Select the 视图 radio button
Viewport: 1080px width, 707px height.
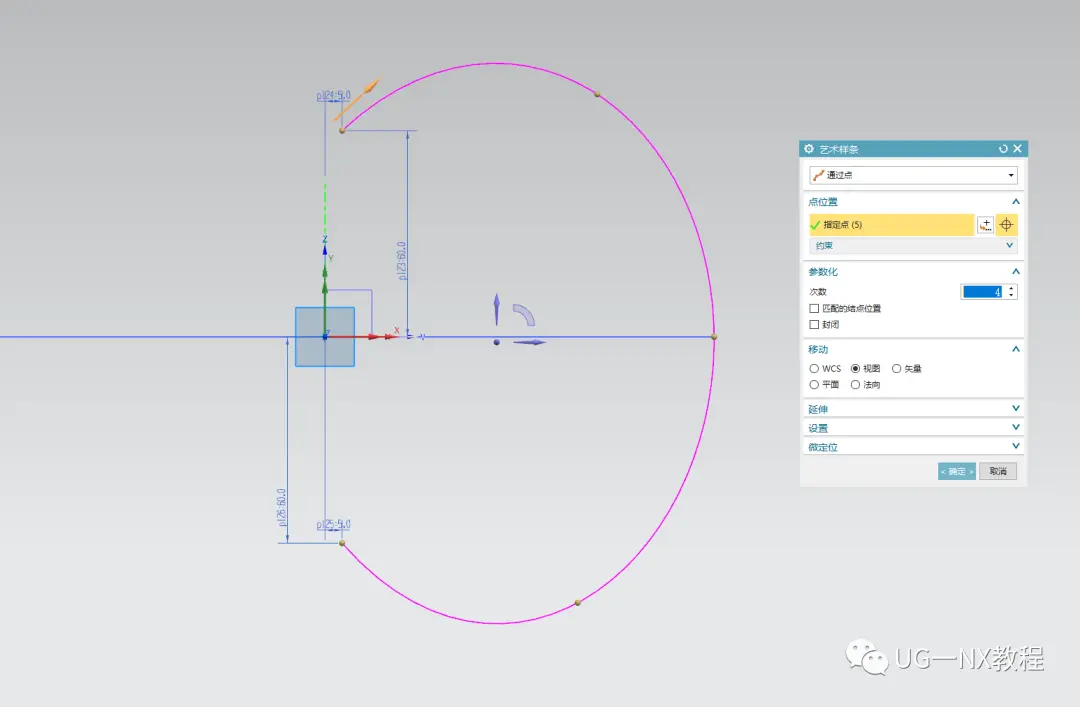pos(855,369)
